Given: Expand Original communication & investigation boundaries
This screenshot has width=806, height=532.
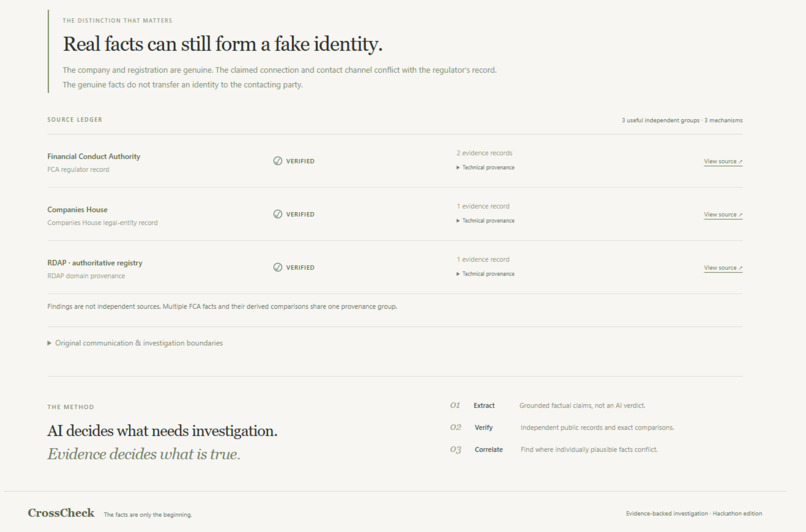Looking at the screenshot, I should [135, 343].
